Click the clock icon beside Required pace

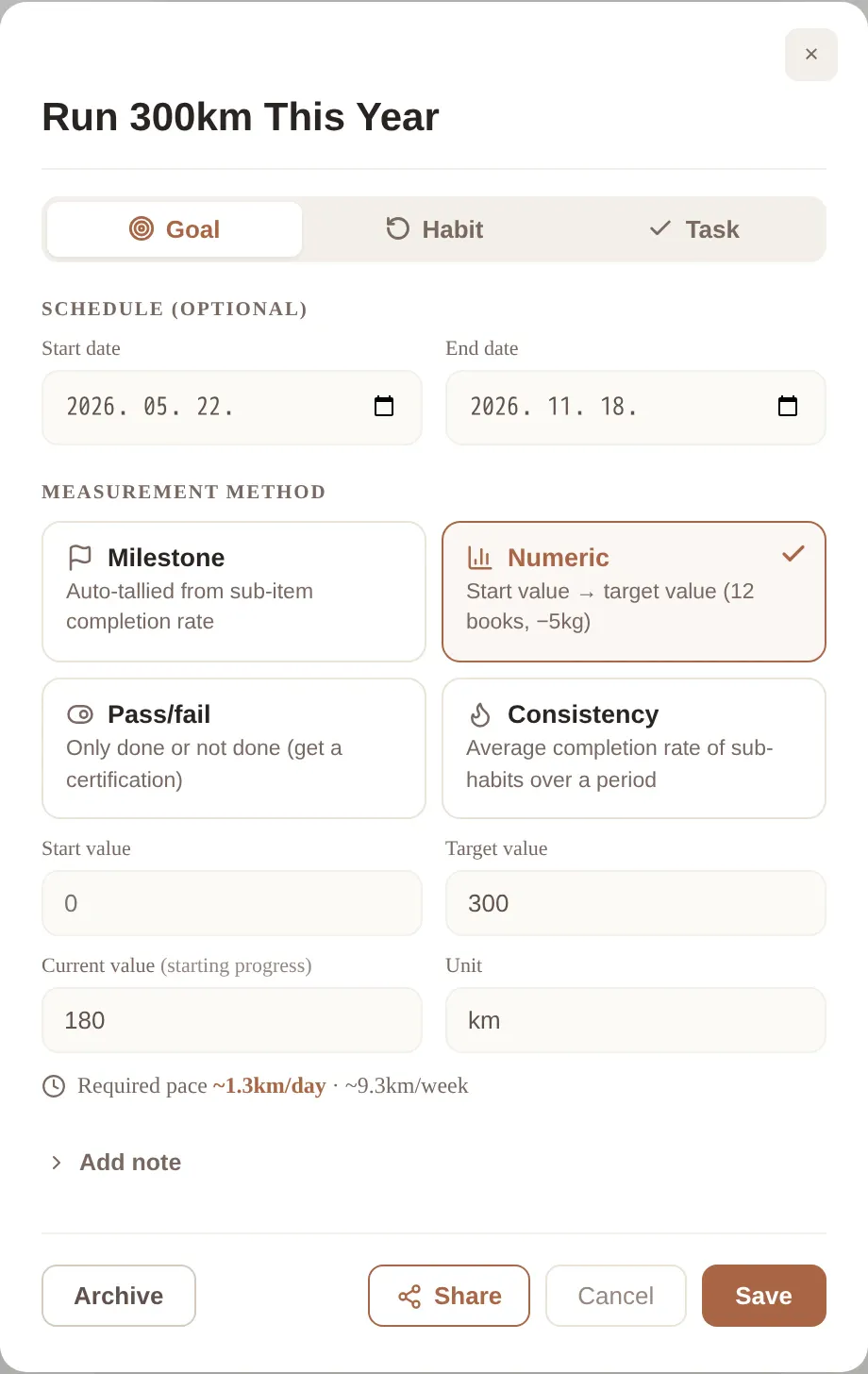(x=54, y=1086)
